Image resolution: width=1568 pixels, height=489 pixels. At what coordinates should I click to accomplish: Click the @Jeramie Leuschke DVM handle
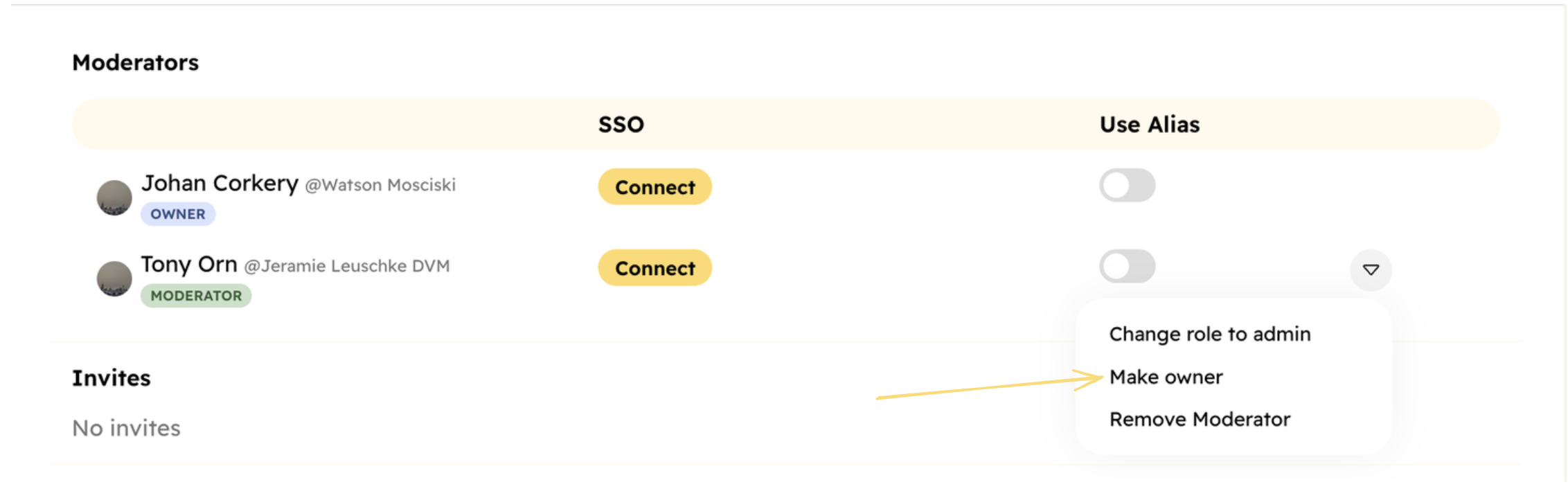[x=347, y=266]
